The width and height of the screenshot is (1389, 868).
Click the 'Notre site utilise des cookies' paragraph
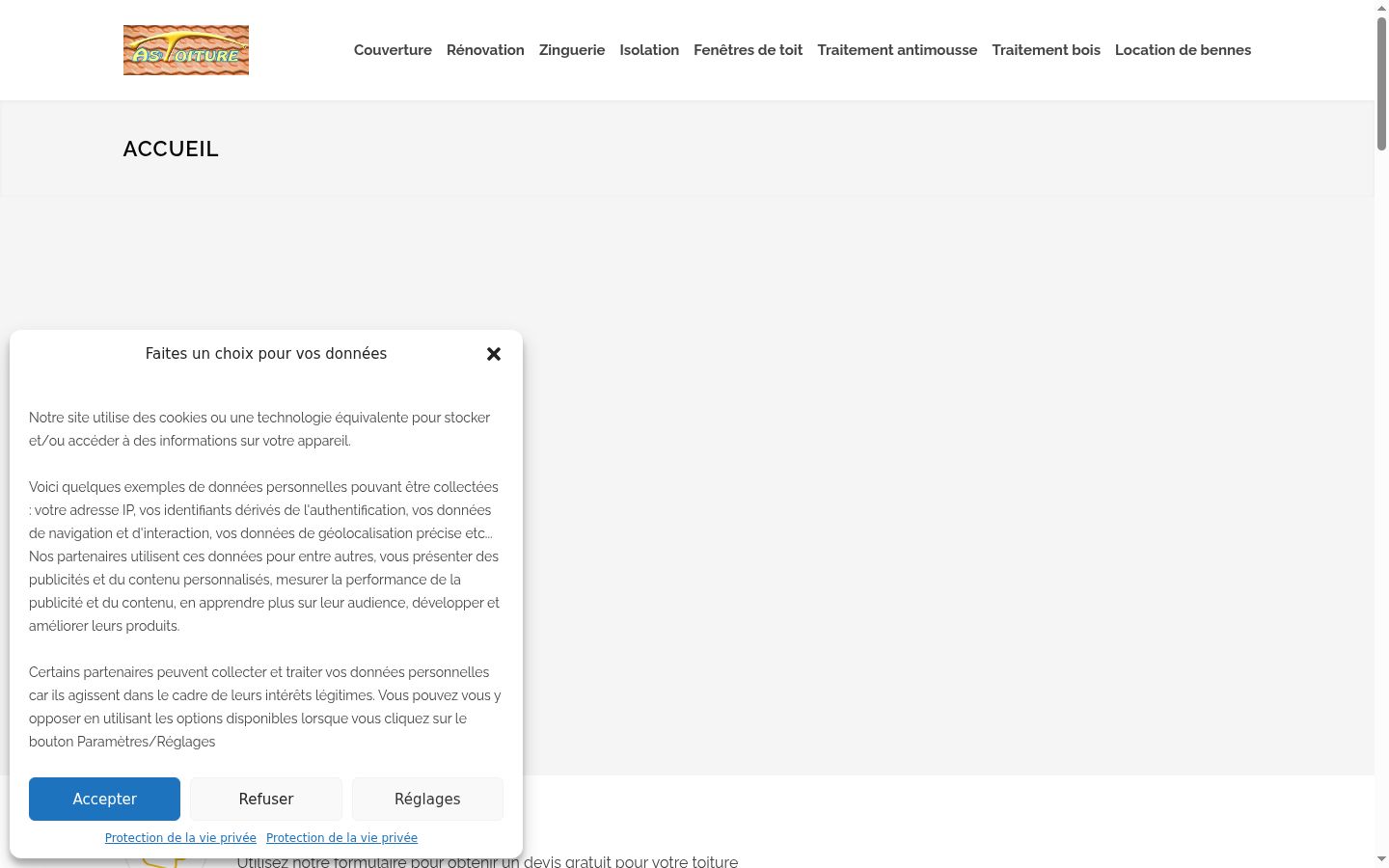pos(259,429)
